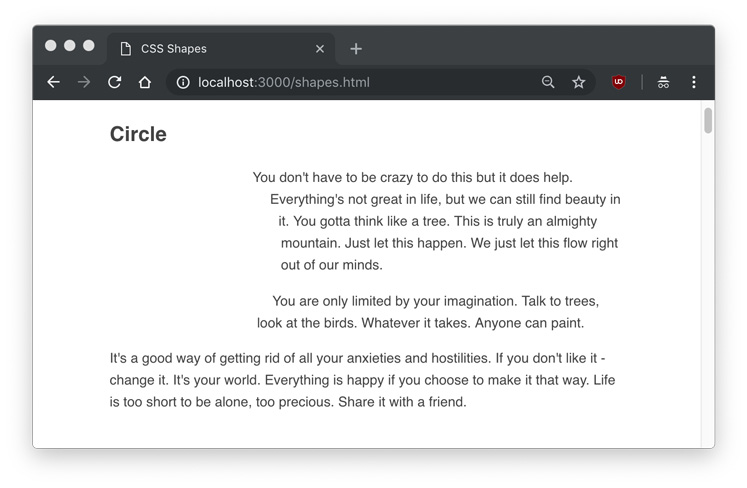Viewport: 747px width, 488px height.
Task: Close the CSS Shapes tab
Action: (320, 48)
